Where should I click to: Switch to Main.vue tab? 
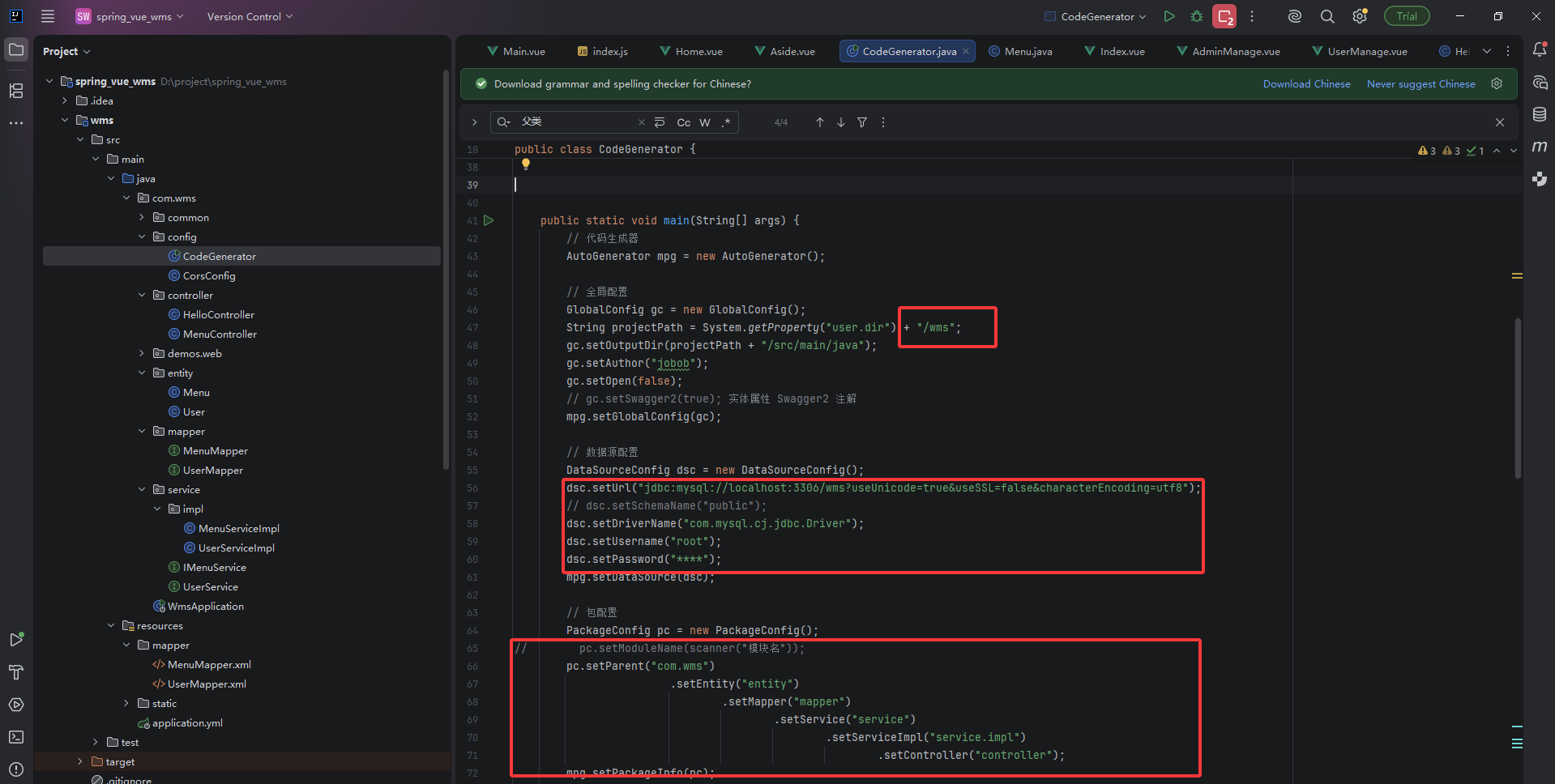pyautogui.click(x=516, y=51)
